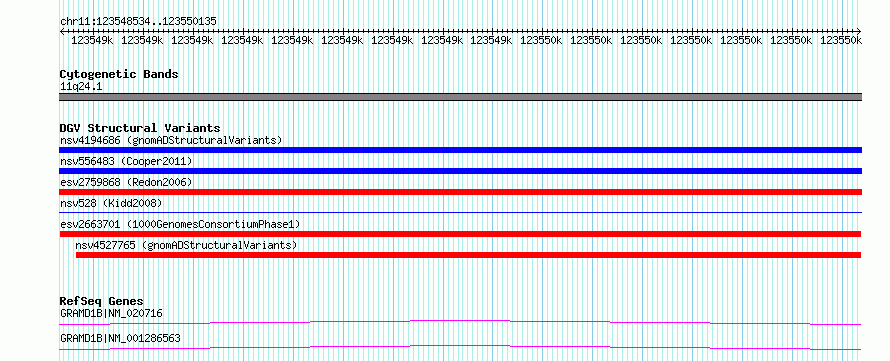Click the chr11:123548534..123550135 region label
Viewport: 890px width, 361px height.
[x=138, y=21]
